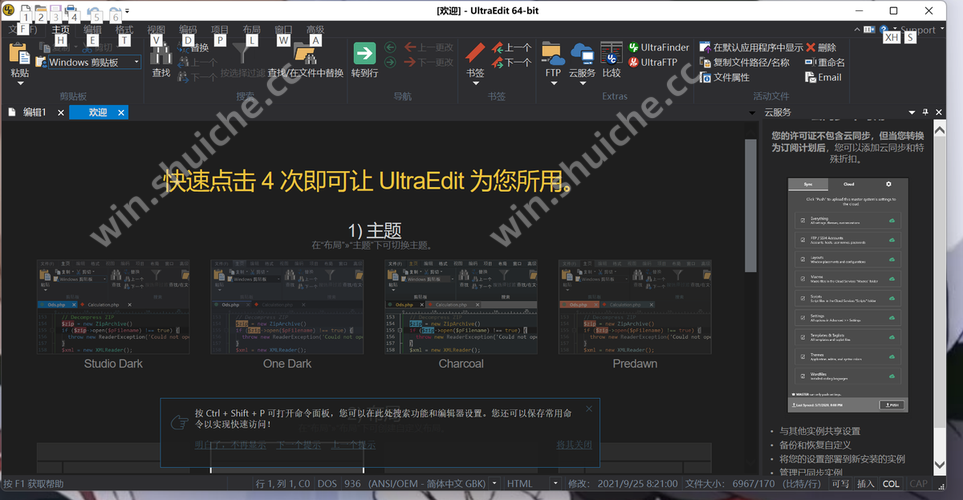Screen dimensions: 963x500
Task: Expand the arrow below 粘贴
Action: pos(20,83)
